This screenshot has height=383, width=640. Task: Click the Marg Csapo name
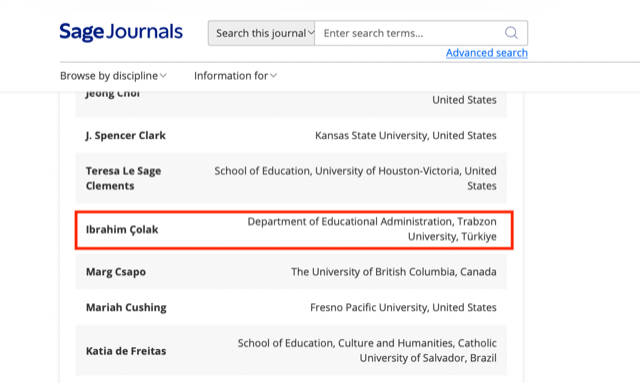click(116, 272)
